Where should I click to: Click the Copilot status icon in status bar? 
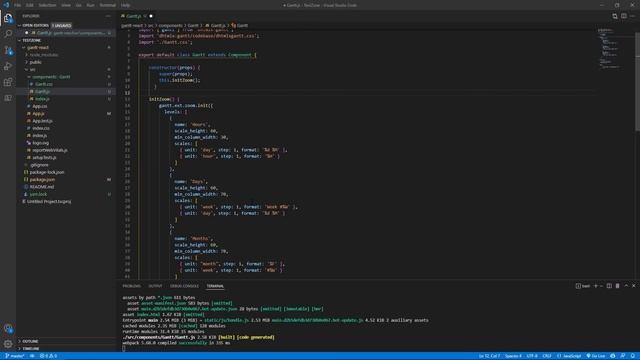pyautogui.click(x=613, y=356)
